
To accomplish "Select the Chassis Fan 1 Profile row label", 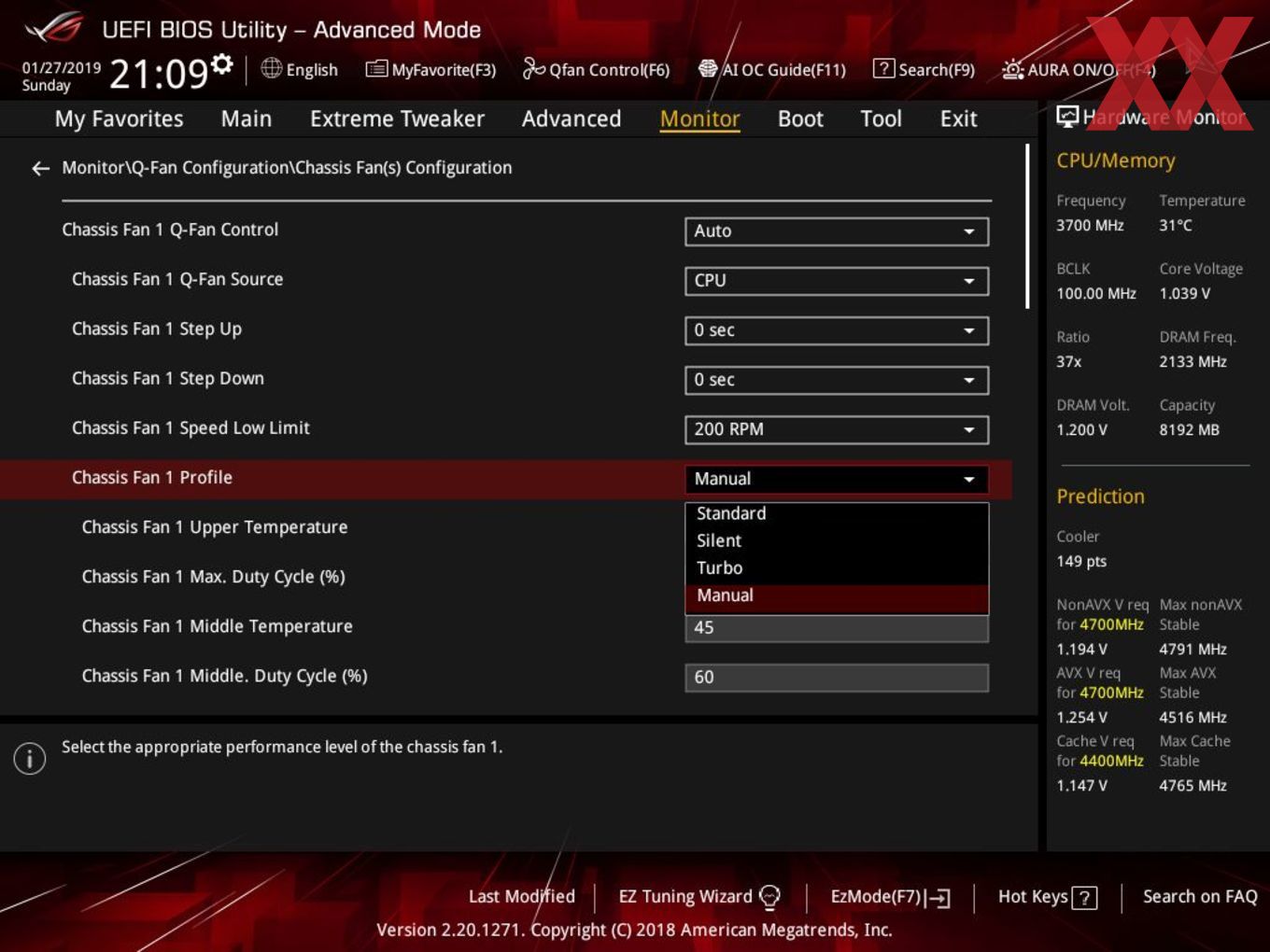I will [152, 478].
